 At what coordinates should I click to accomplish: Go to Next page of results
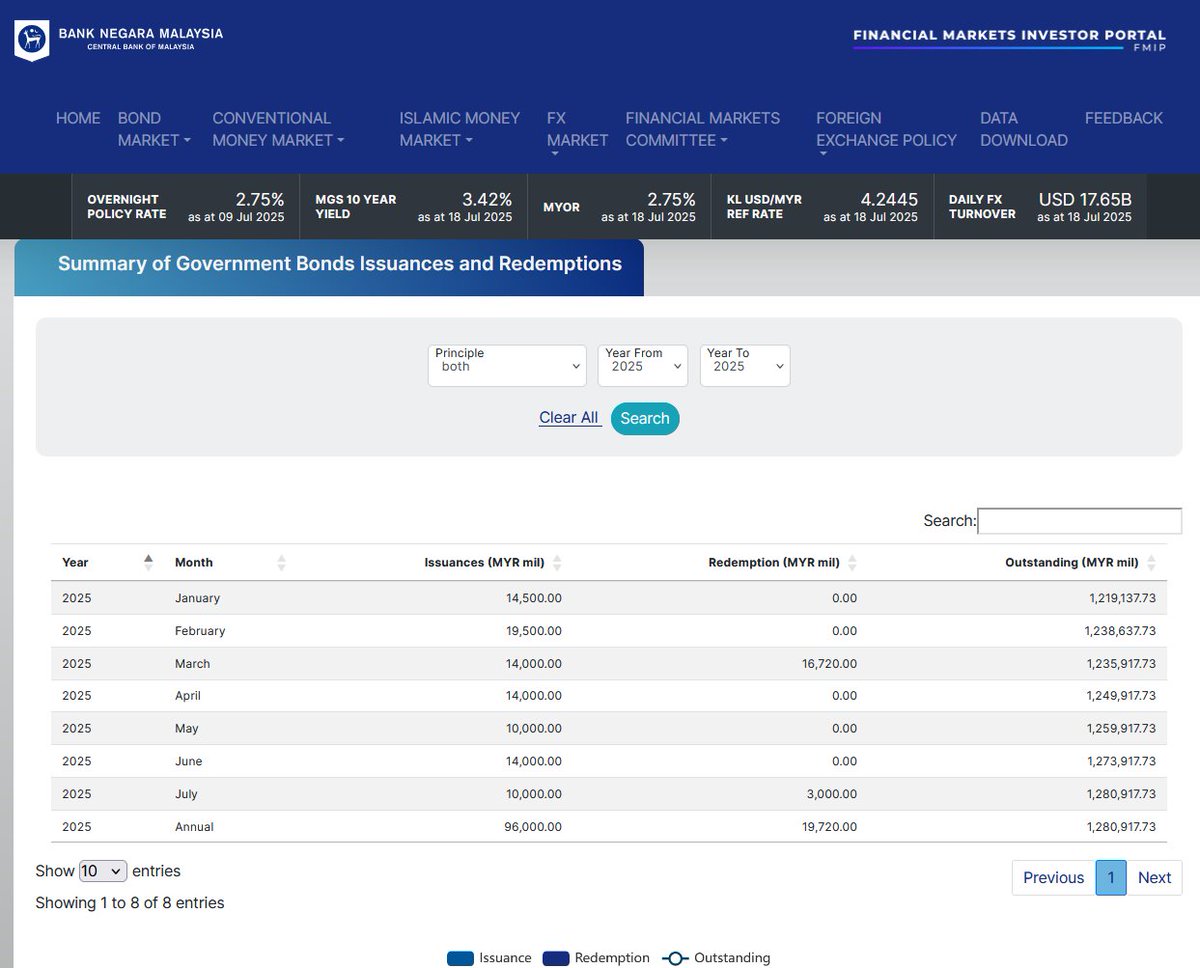[x=1154, y=878]
